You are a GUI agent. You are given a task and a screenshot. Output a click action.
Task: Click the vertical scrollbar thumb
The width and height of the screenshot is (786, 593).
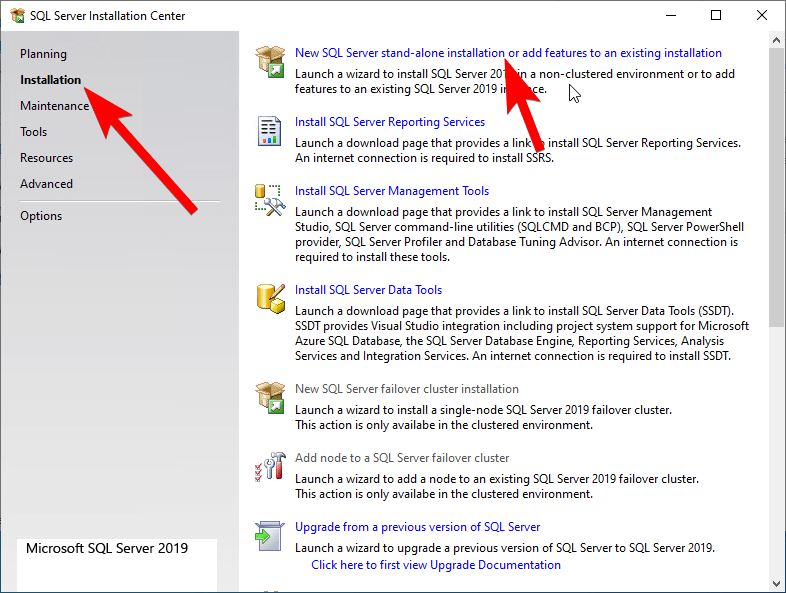pyautogui.click(x=776, y=188)
